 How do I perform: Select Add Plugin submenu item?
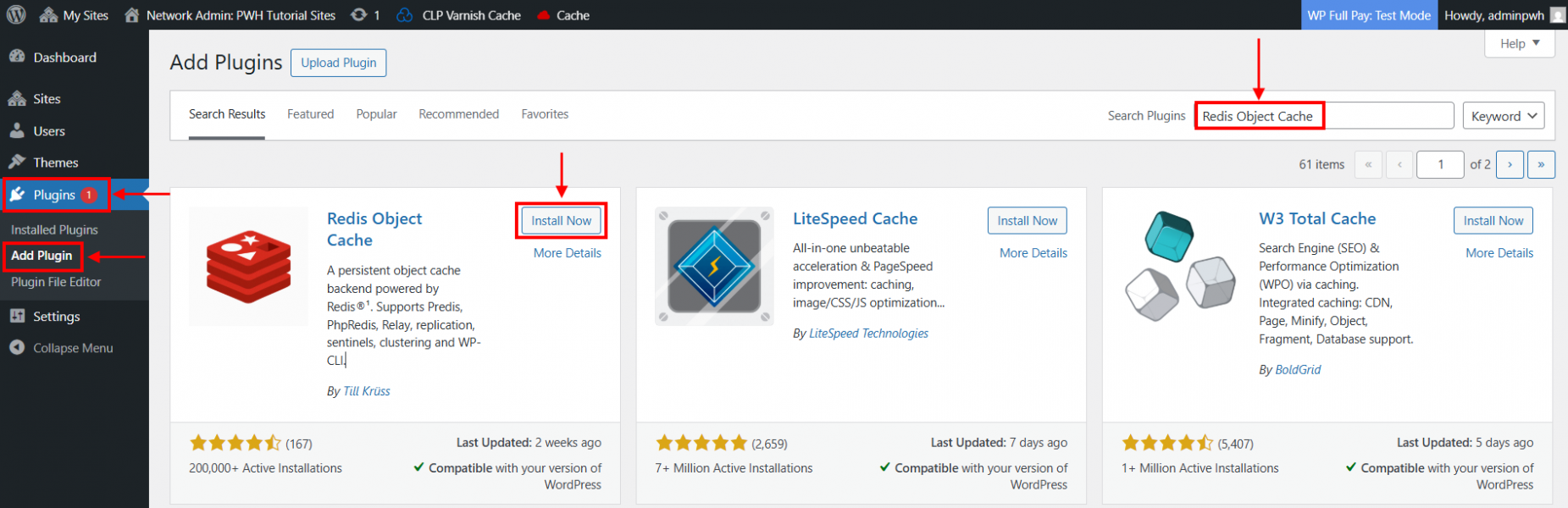(42, 256)
